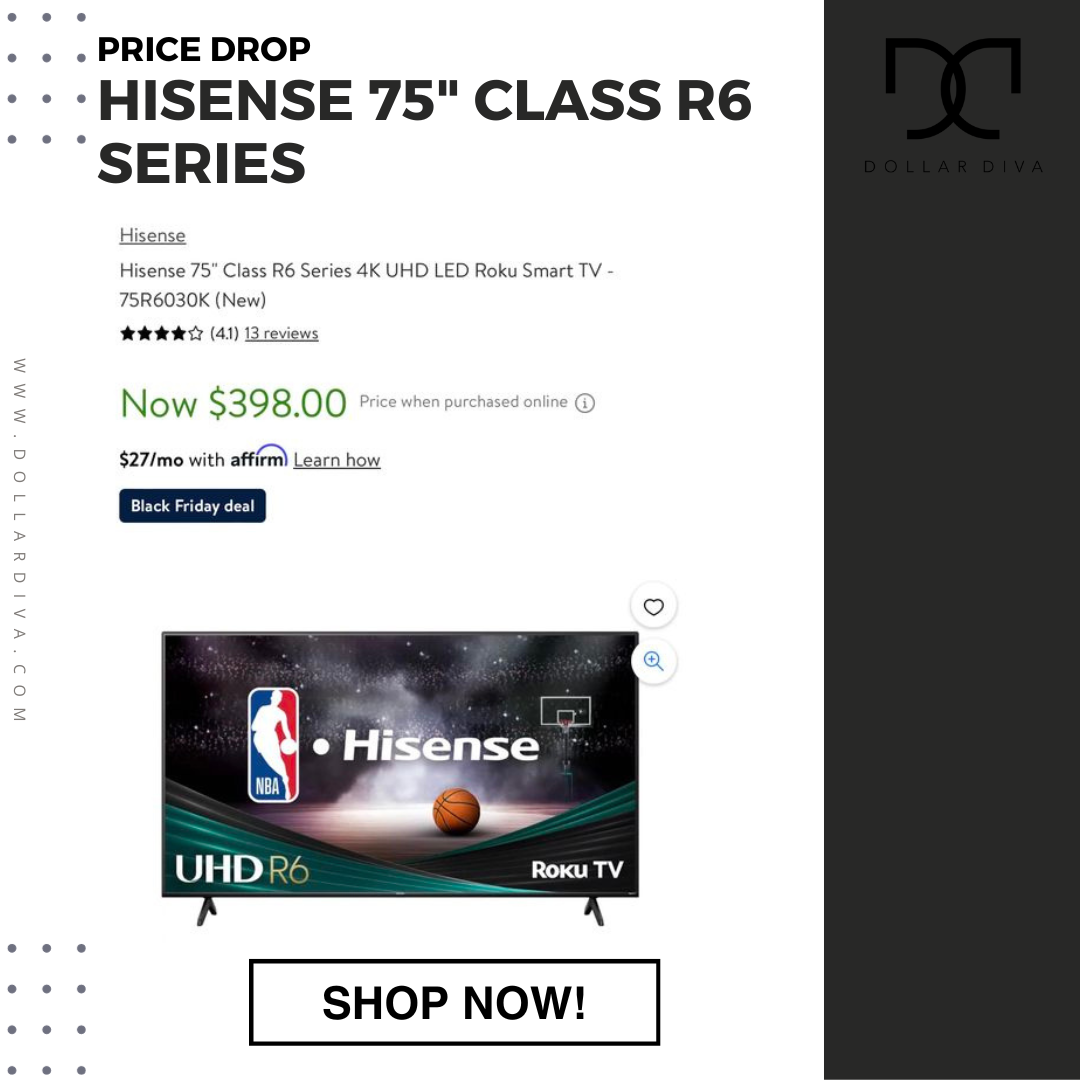Image resolution: width=1080 pixels, height=1080 pixels.
Task: Click the Affirm logo
Action: [258, 457]
